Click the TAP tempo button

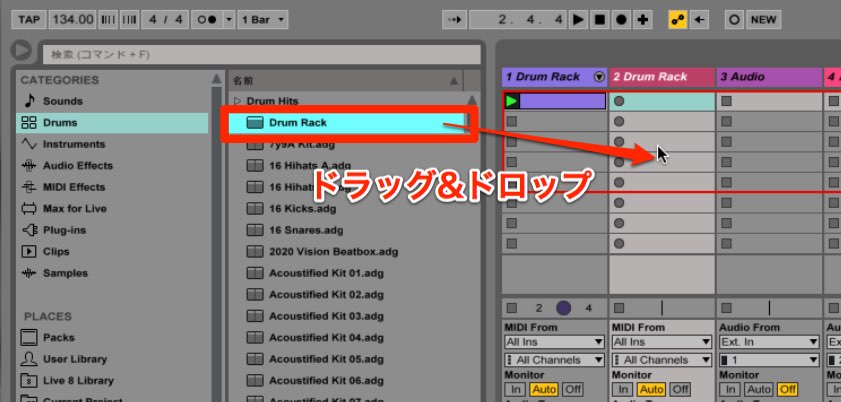click(x=29, y=20)
